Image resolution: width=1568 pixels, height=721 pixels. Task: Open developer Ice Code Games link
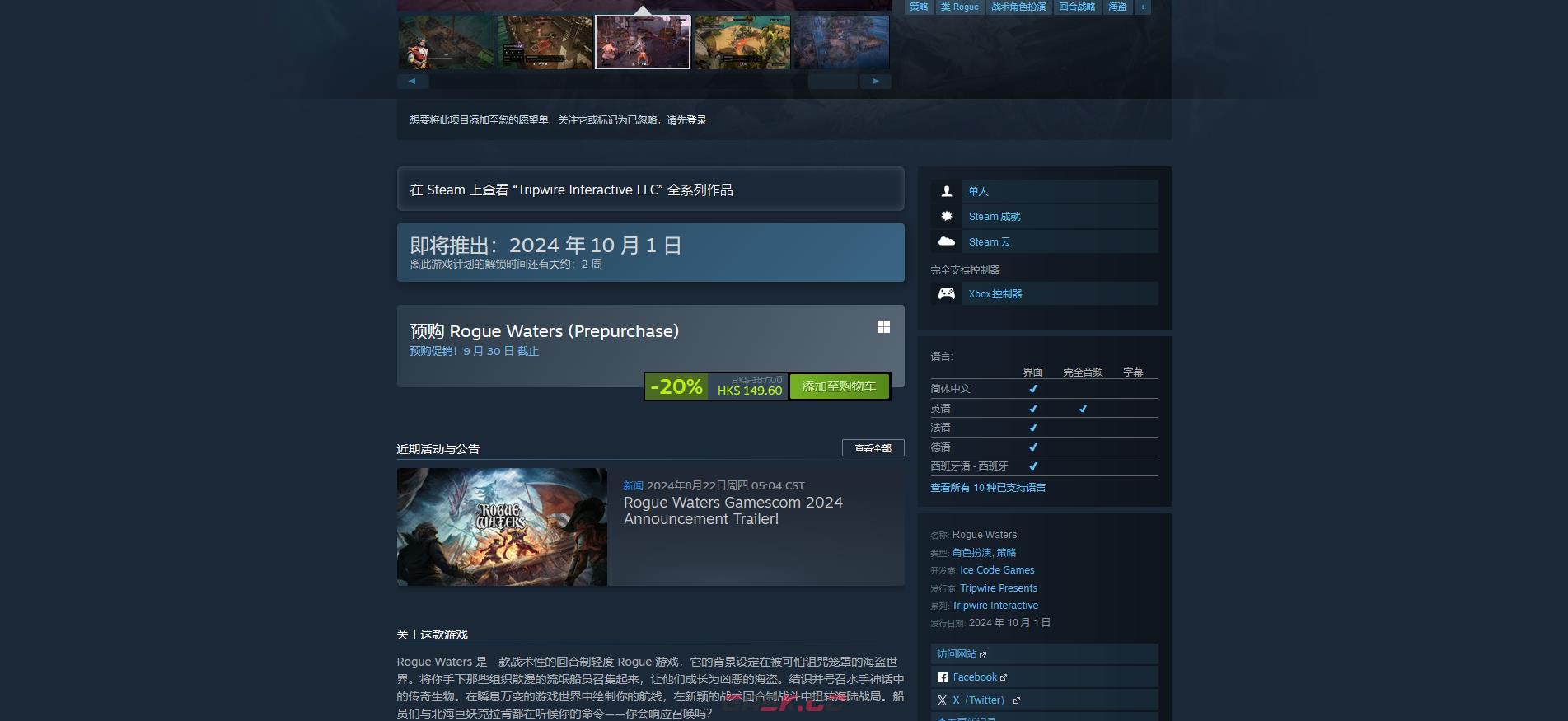coord(997,570)
